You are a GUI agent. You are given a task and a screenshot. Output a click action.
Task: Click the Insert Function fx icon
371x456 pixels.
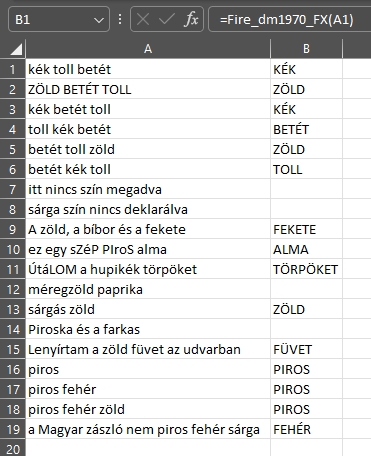coord(191,19)
